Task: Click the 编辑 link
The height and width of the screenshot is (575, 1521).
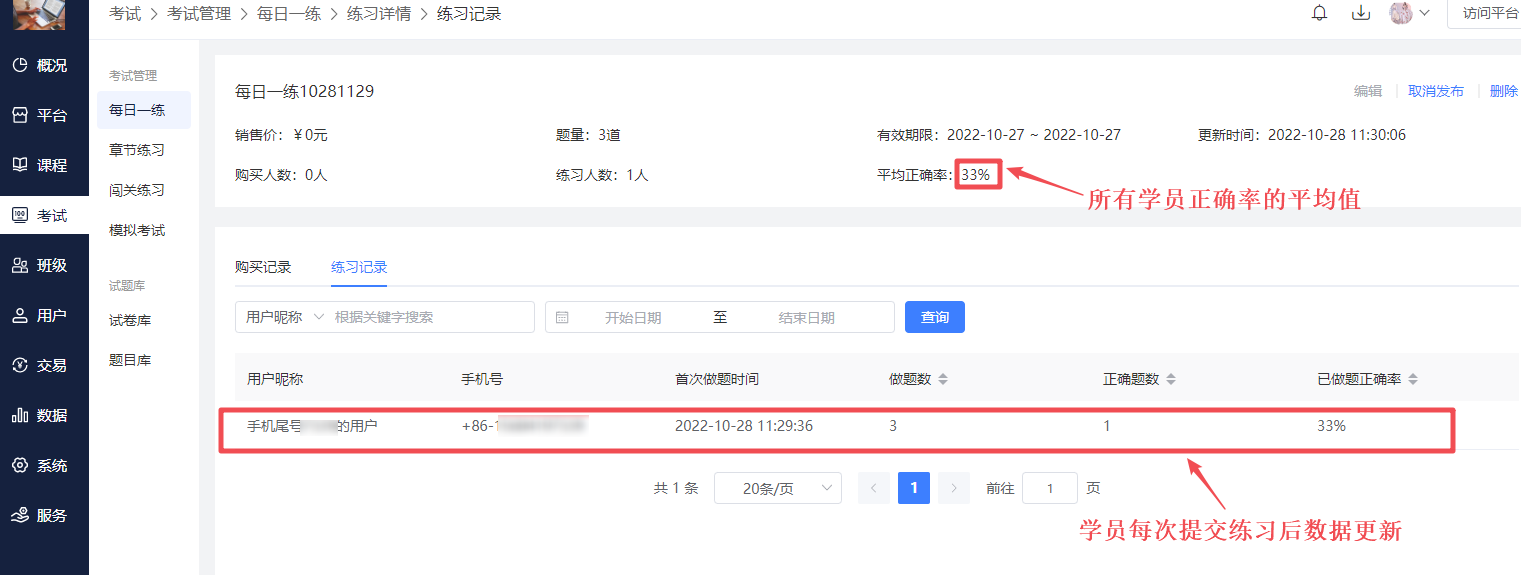Action: (x=1368, y=91)
